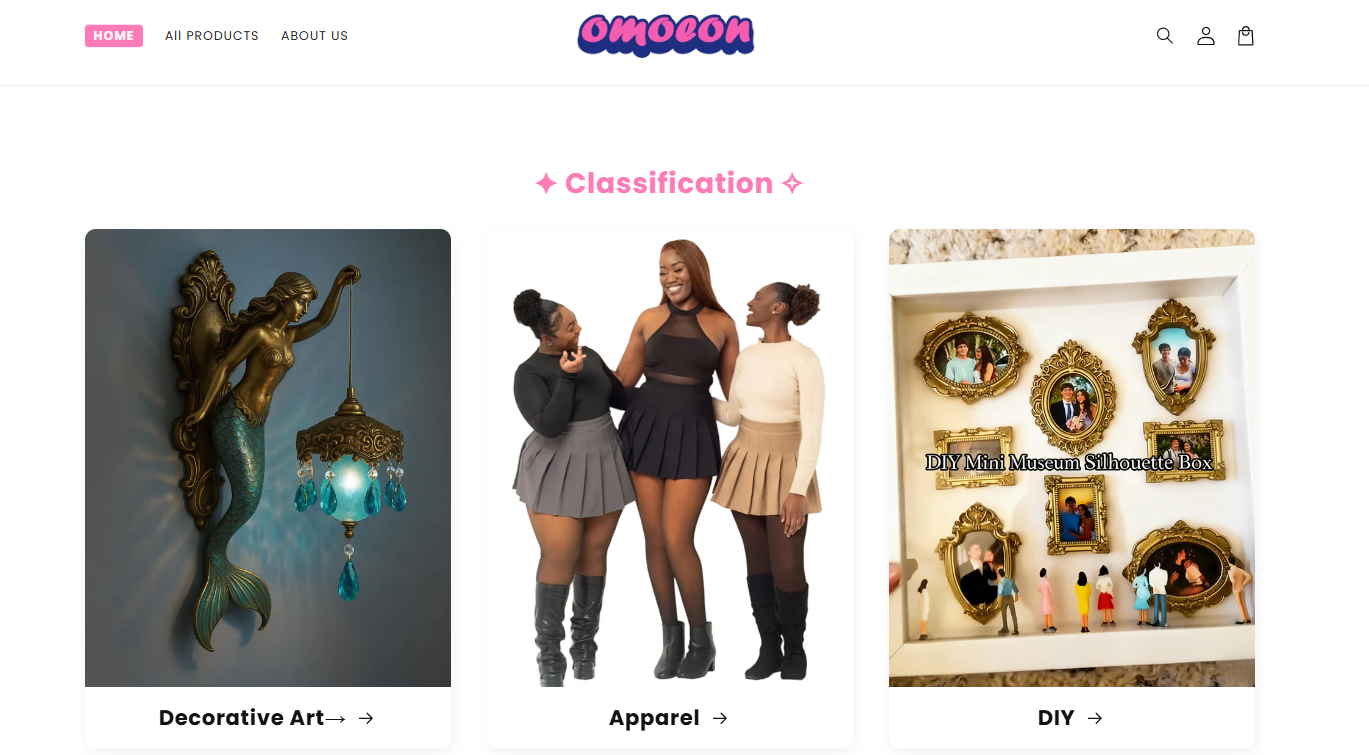
Task: Click the Omoeon logo in header
Action: point(665,35)
